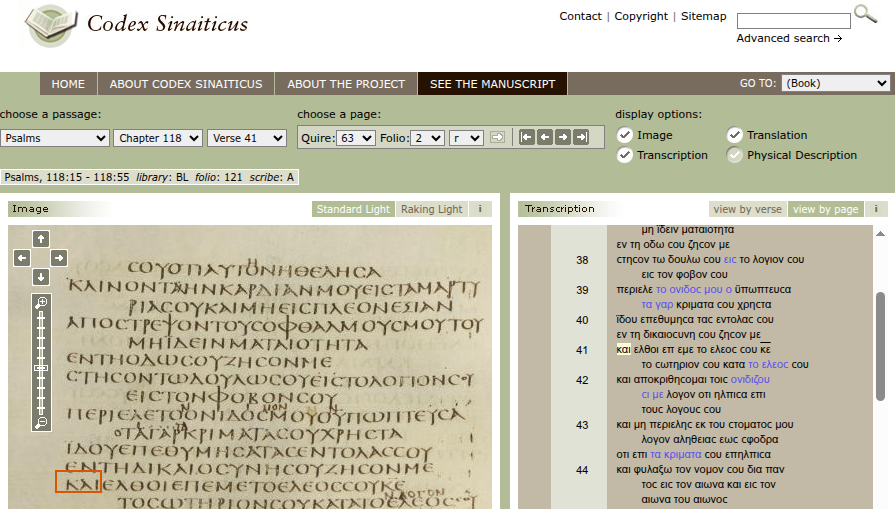Image resolution: width=895 pixels, height=509 pixels.
Task: Open the Psalms book dropdown
Action: coord(55,138)
